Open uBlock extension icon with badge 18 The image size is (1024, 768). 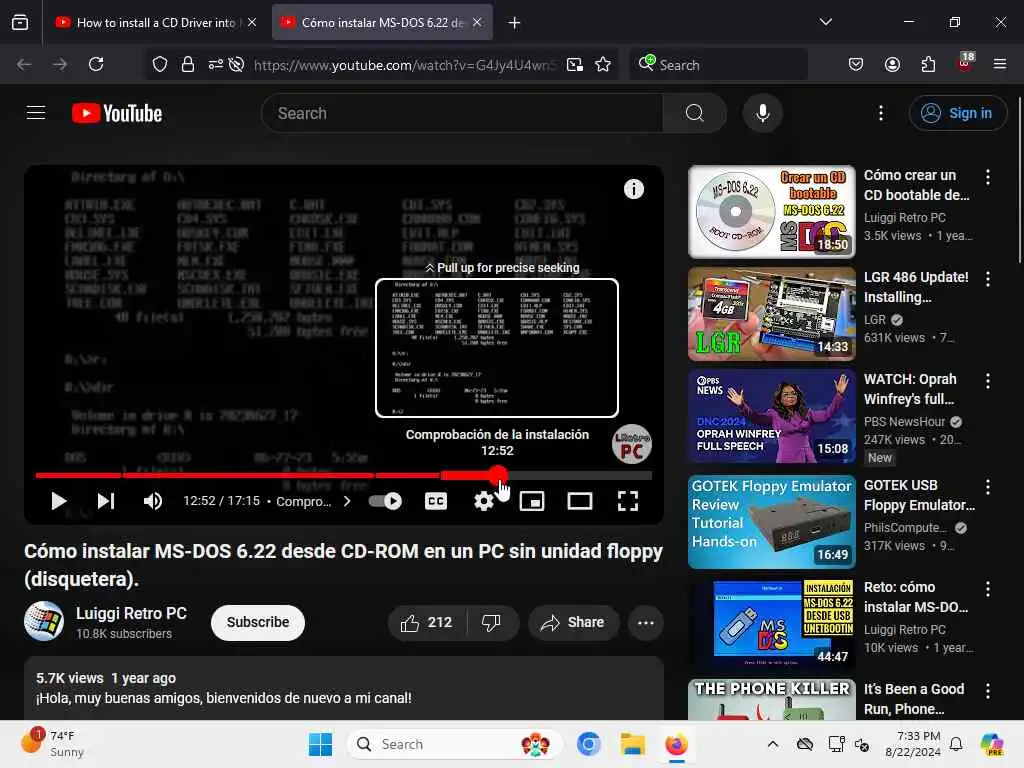(965, 63)
